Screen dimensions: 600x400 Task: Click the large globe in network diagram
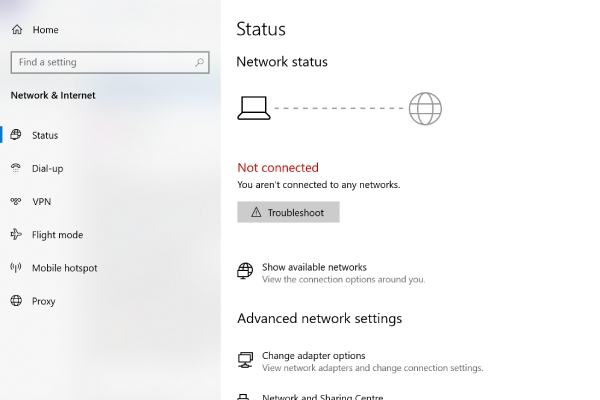425,109
